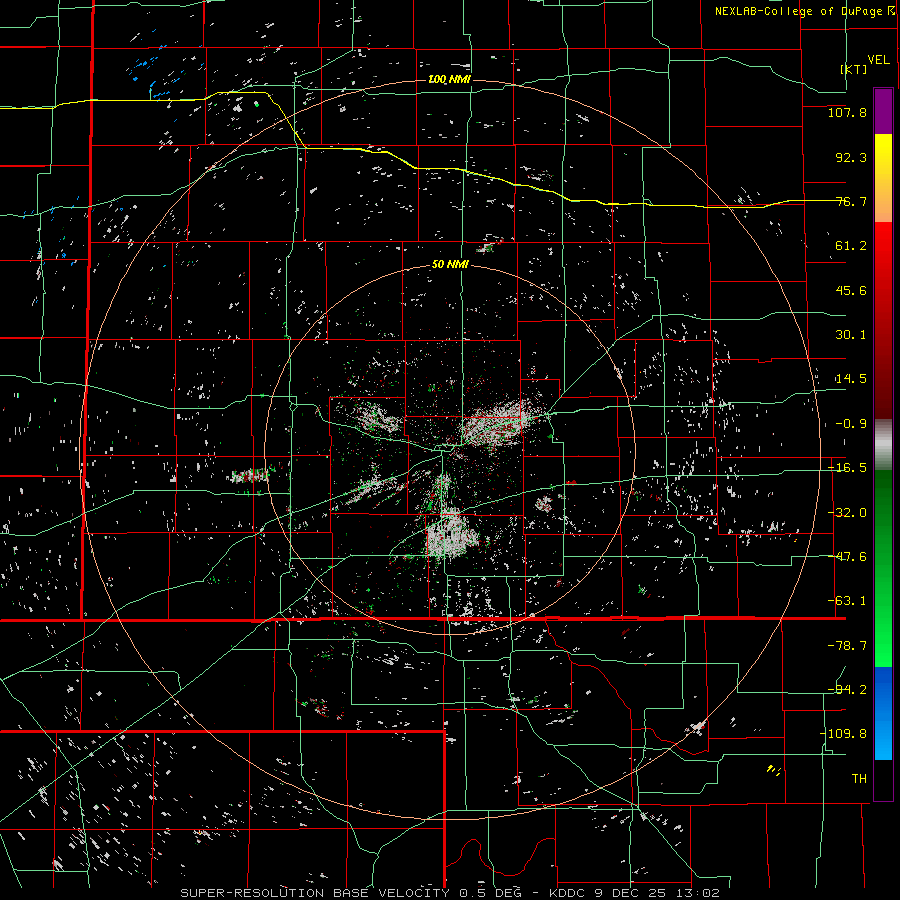Click the -0.9 velocity legend value

click(851, 424)
